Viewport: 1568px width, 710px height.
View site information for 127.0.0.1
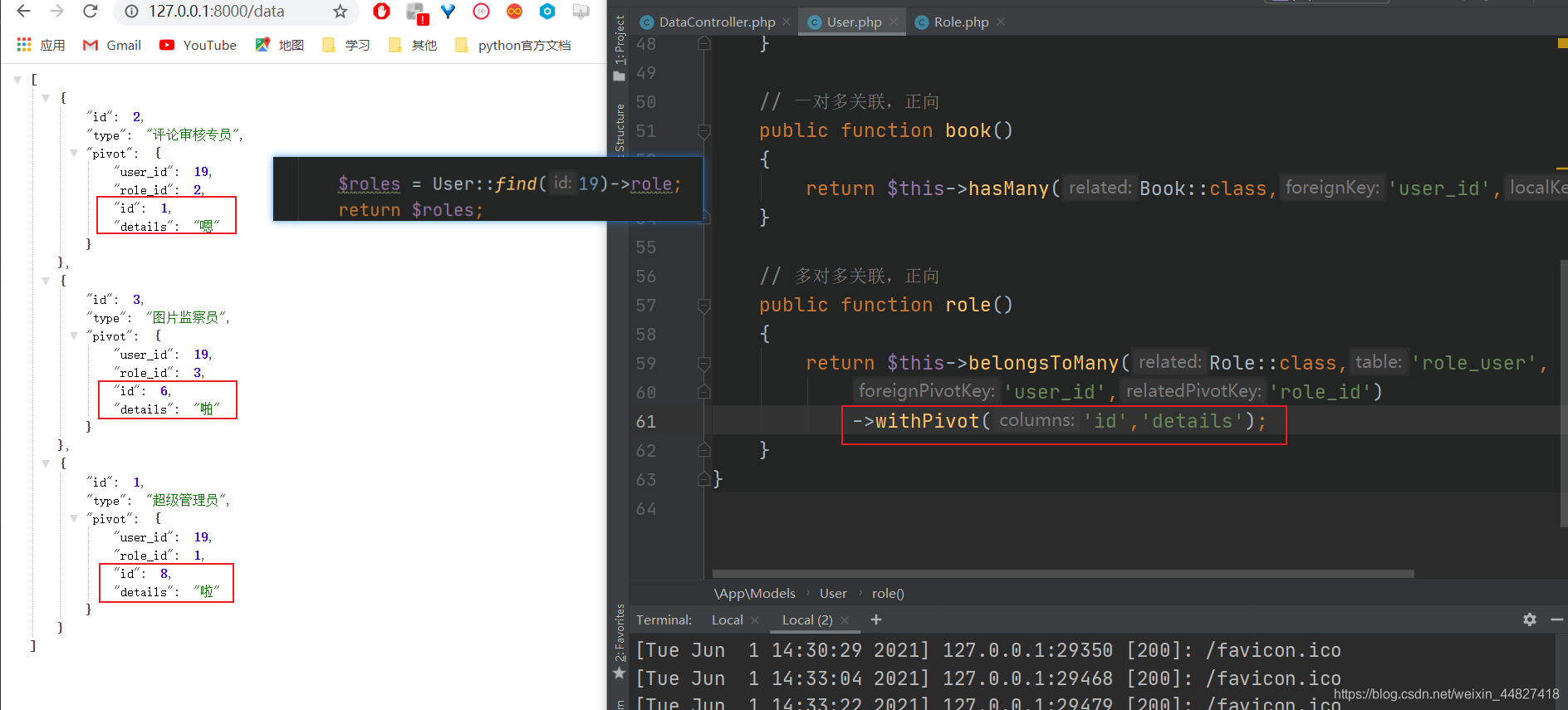[131, 12]
